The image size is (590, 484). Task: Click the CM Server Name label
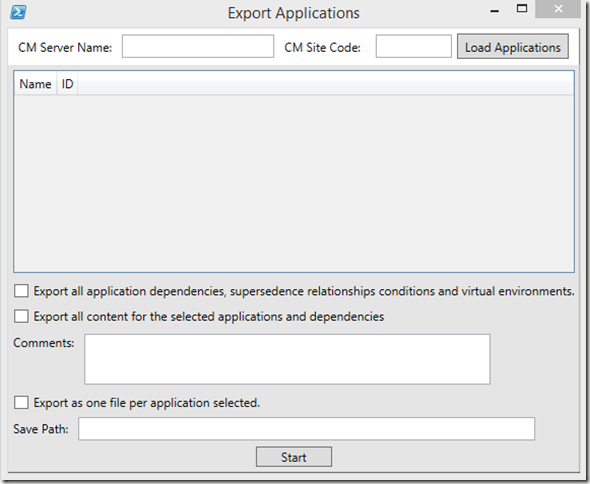65,47
